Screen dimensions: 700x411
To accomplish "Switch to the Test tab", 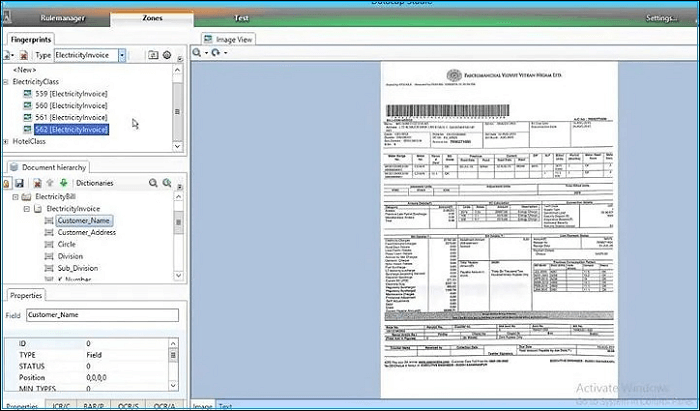I will [242, 18].
